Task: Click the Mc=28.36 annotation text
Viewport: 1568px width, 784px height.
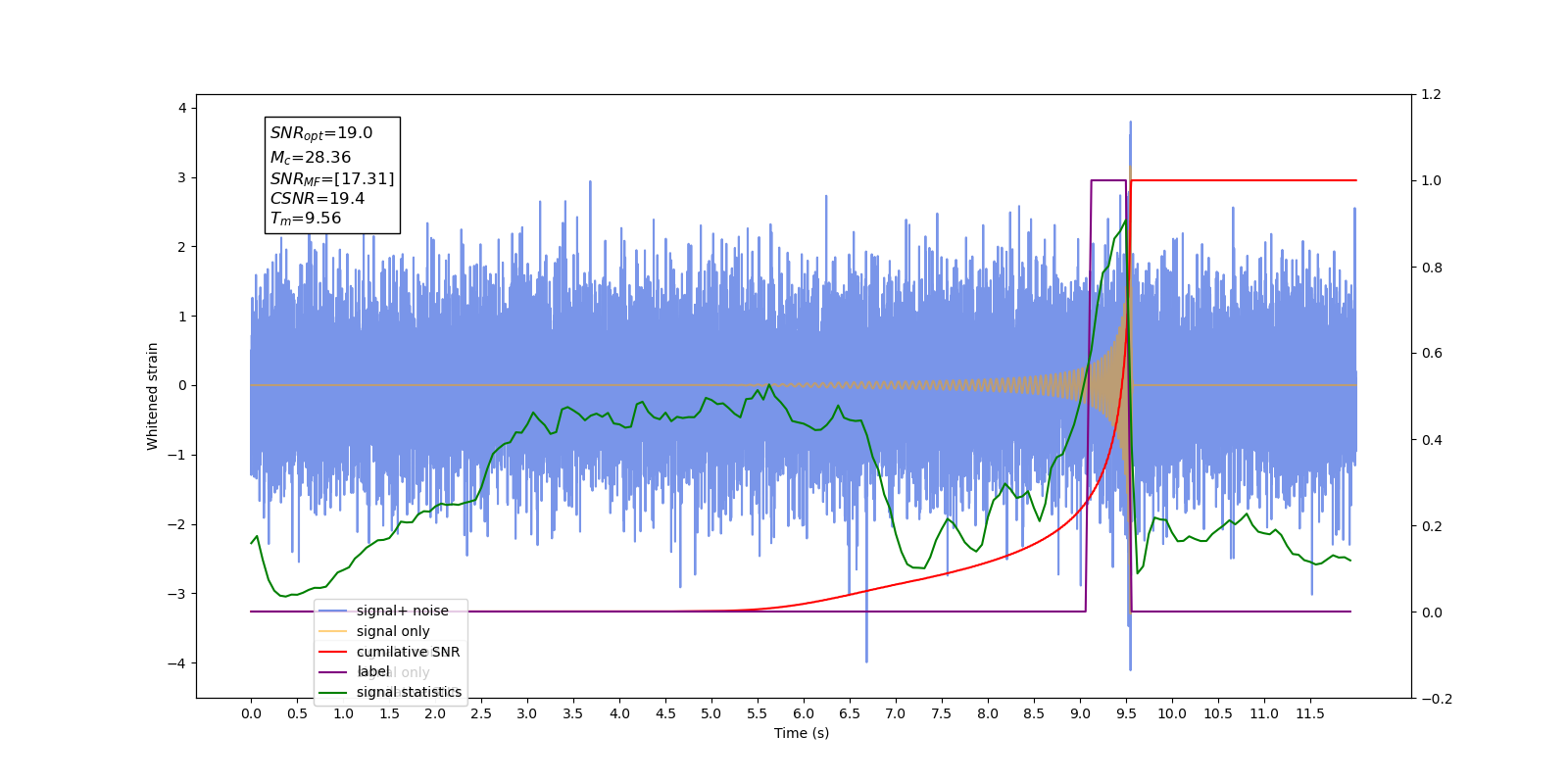Action: pos(311,157)
